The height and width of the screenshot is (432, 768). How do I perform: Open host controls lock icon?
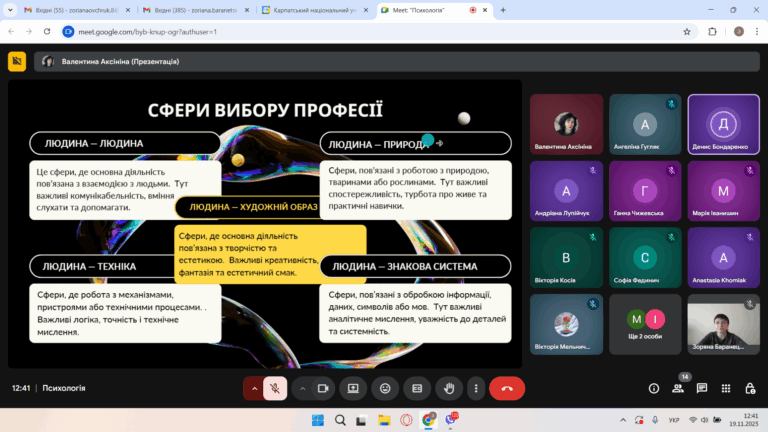coord(750,388)
